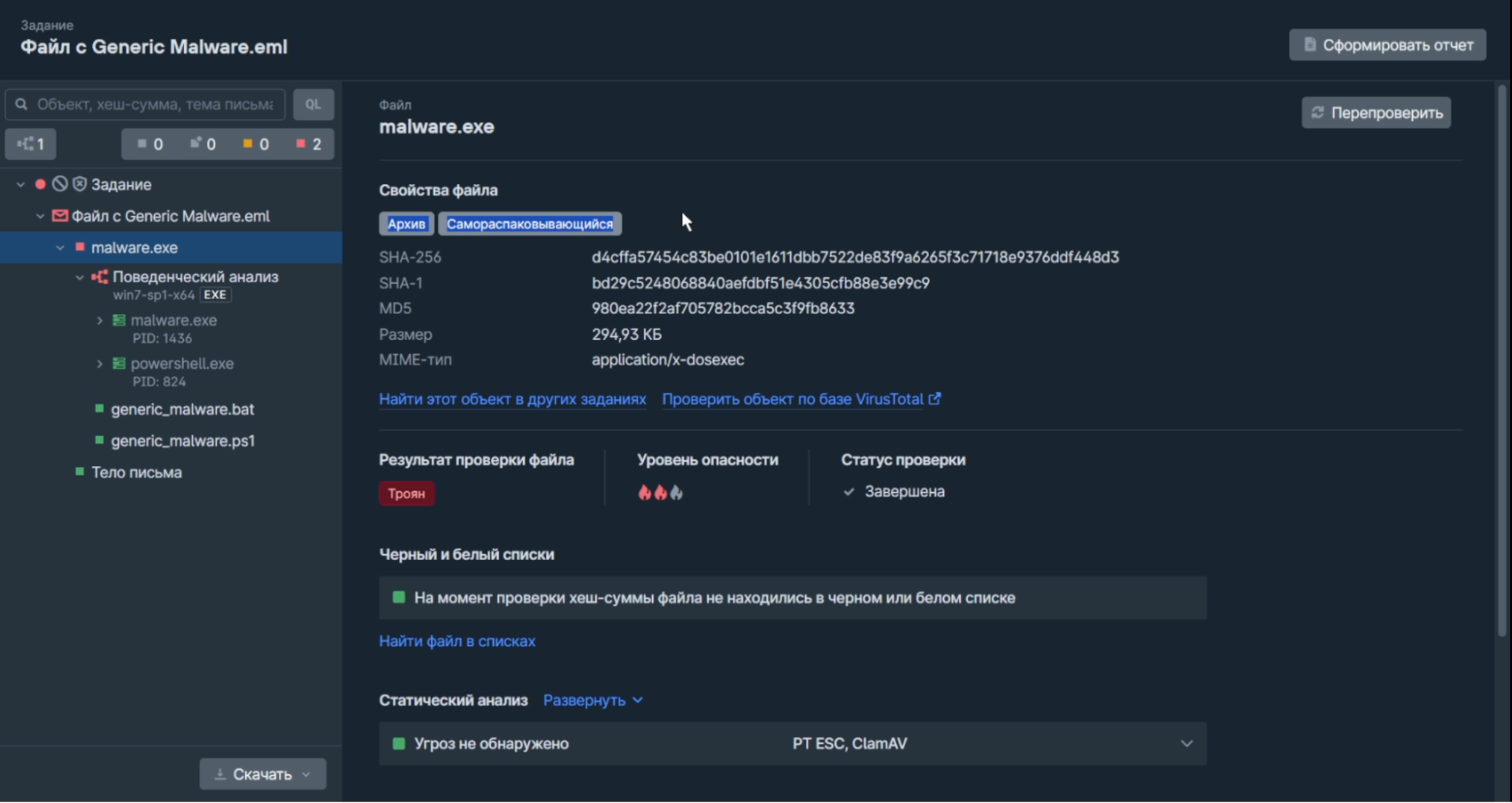The height and width of the screenshot is (803, 1512).
Task: Select Тело письма in the tree
Action: (136, 472)
